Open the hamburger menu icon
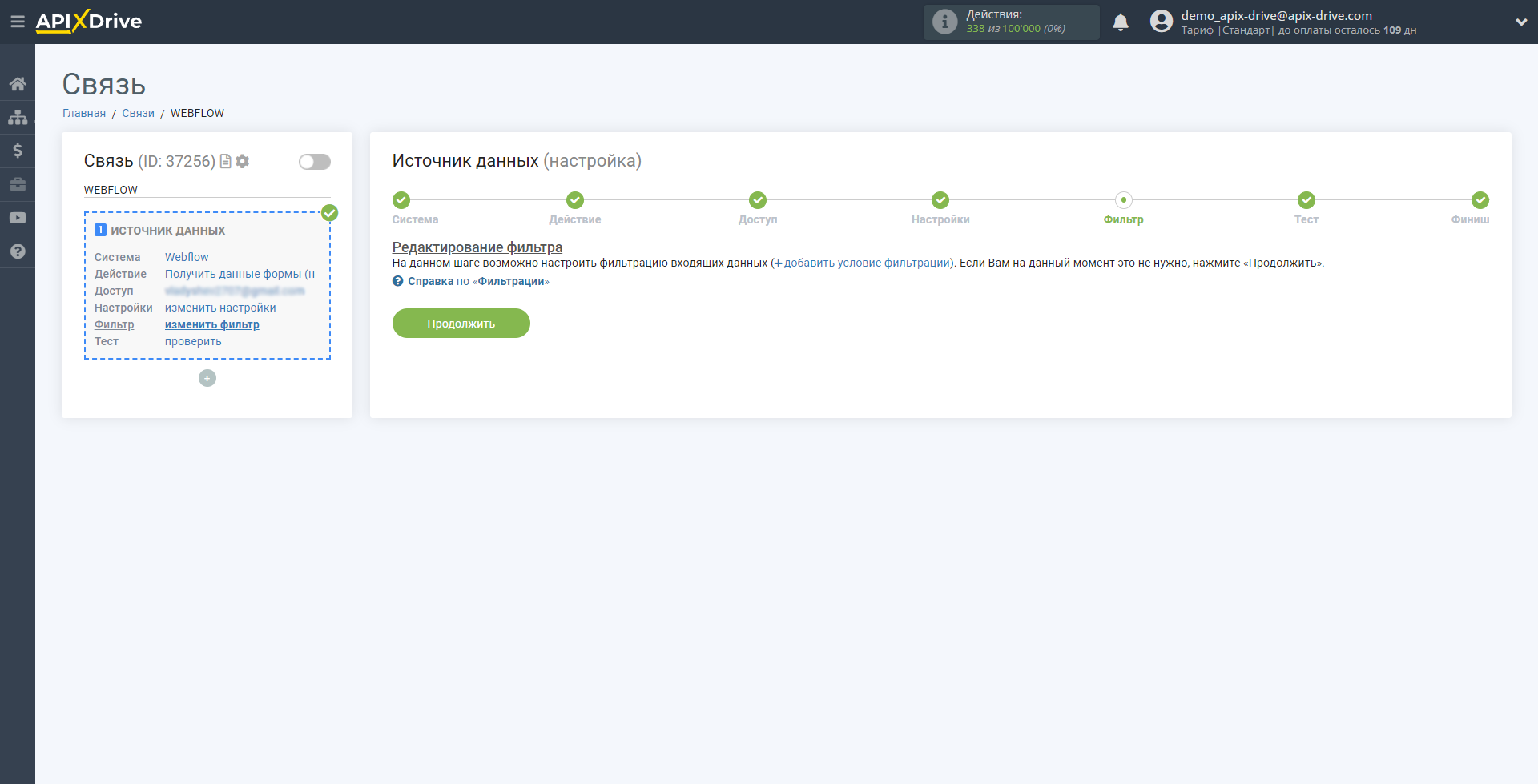 click(x=17, y=22)
